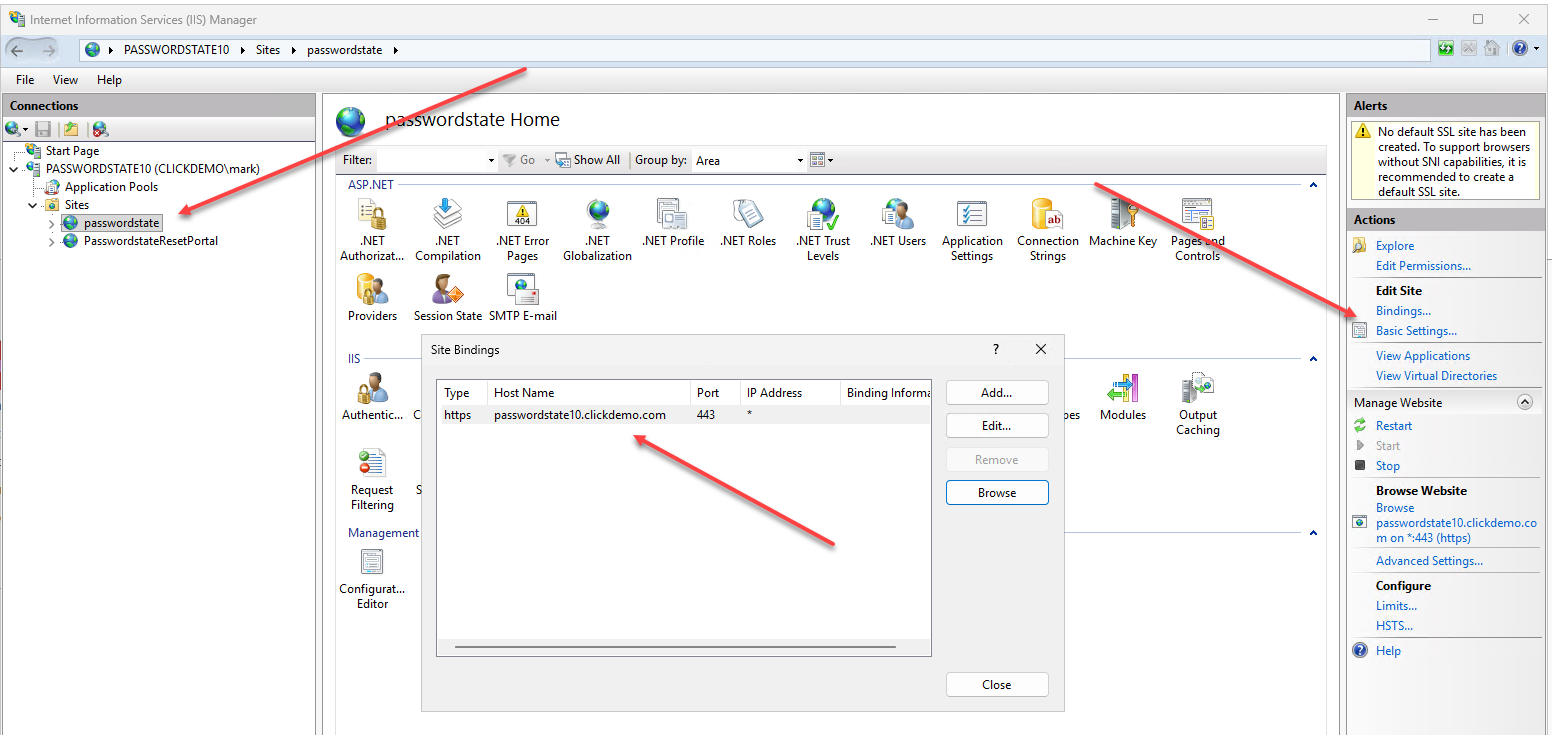Viewport: 1552px width, 735px height.
Task: Click Show All in filter toolbar
Action: point(588,160)
